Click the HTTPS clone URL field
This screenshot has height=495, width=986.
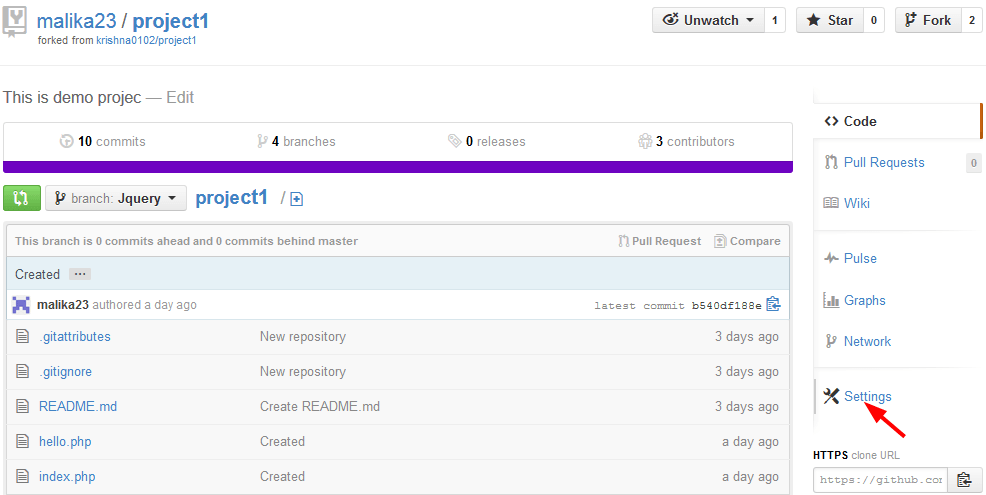[880, 480]
